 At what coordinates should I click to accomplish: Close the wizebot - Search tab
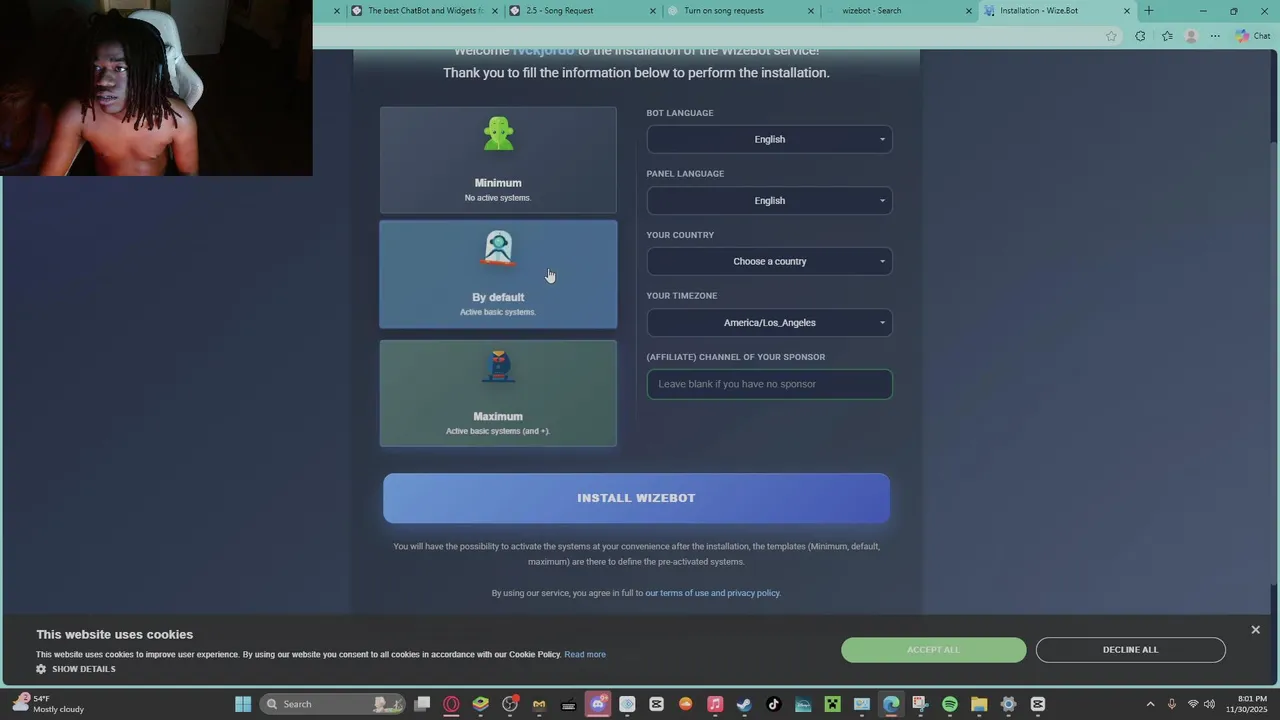point(968,11)
